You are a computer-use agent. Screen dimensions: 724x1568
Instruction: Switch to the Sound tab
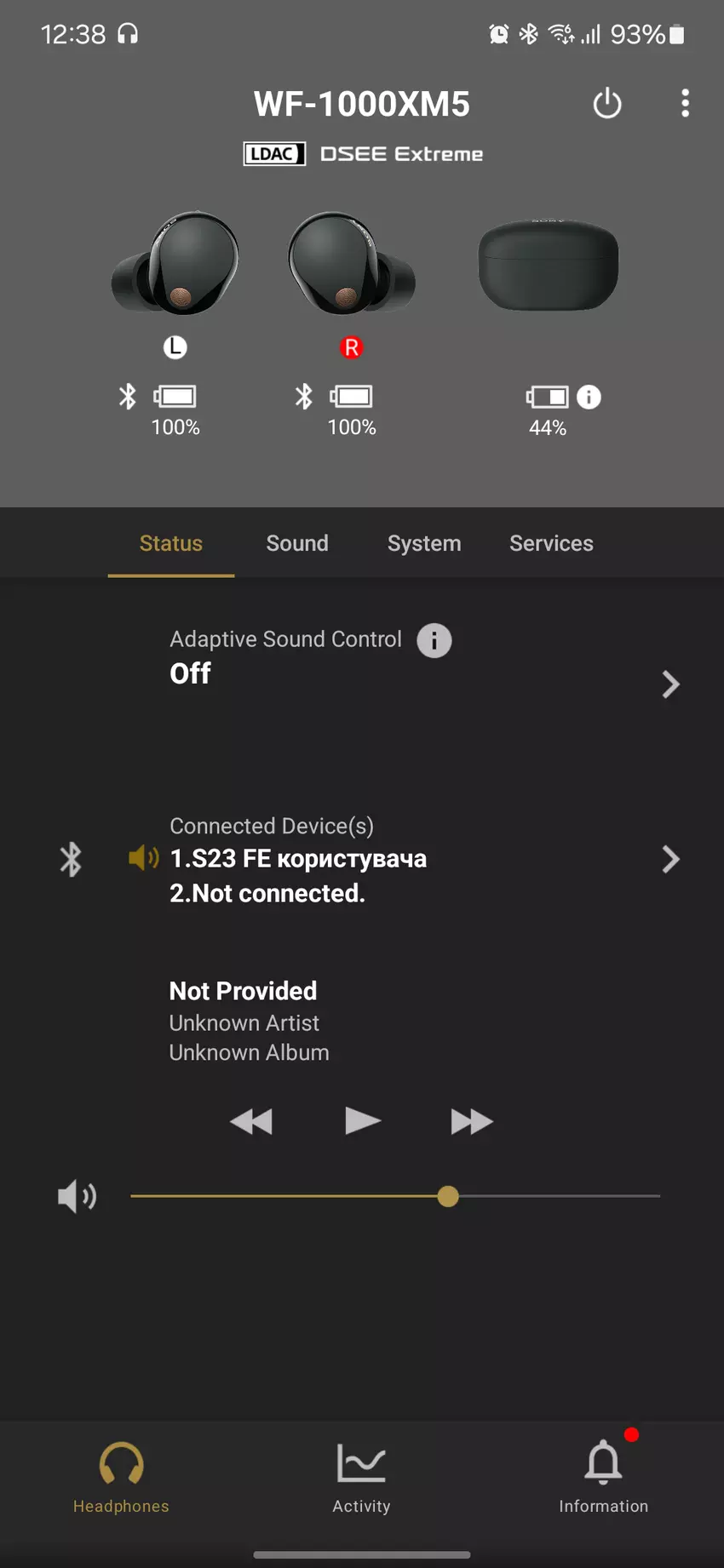(x=297, y=543)
